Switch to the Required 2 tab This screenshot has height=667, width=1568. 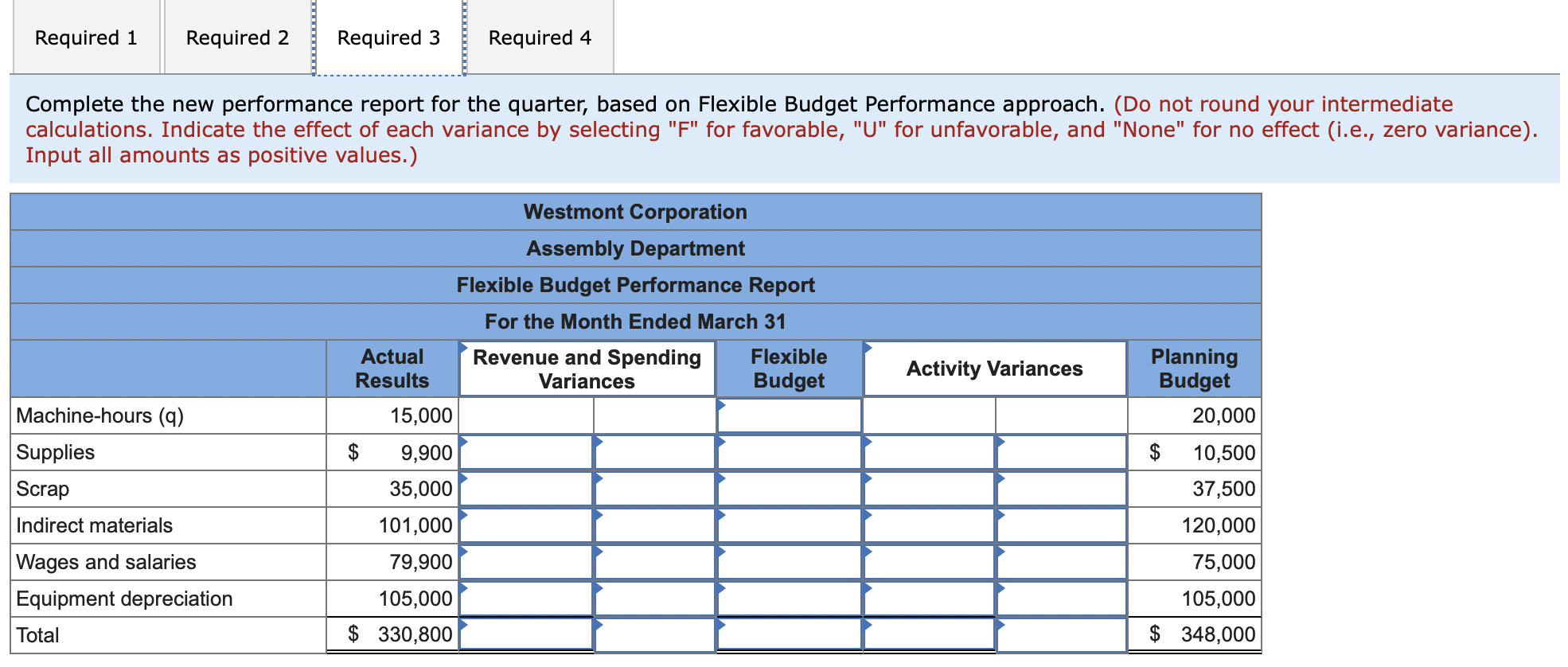tap(235, 37)
